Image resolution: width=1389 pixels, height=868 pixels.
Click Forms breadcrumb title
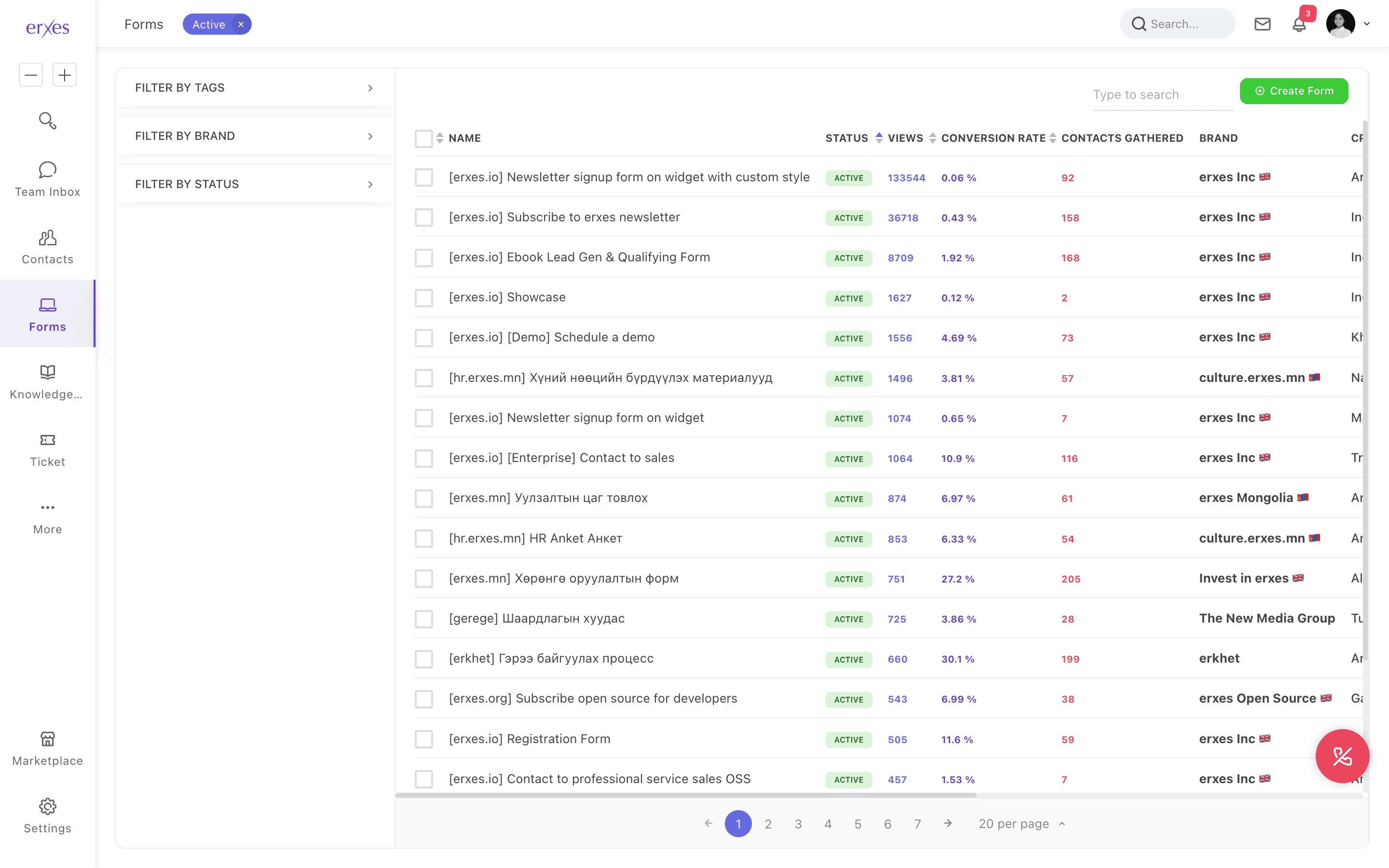[144, 24]
